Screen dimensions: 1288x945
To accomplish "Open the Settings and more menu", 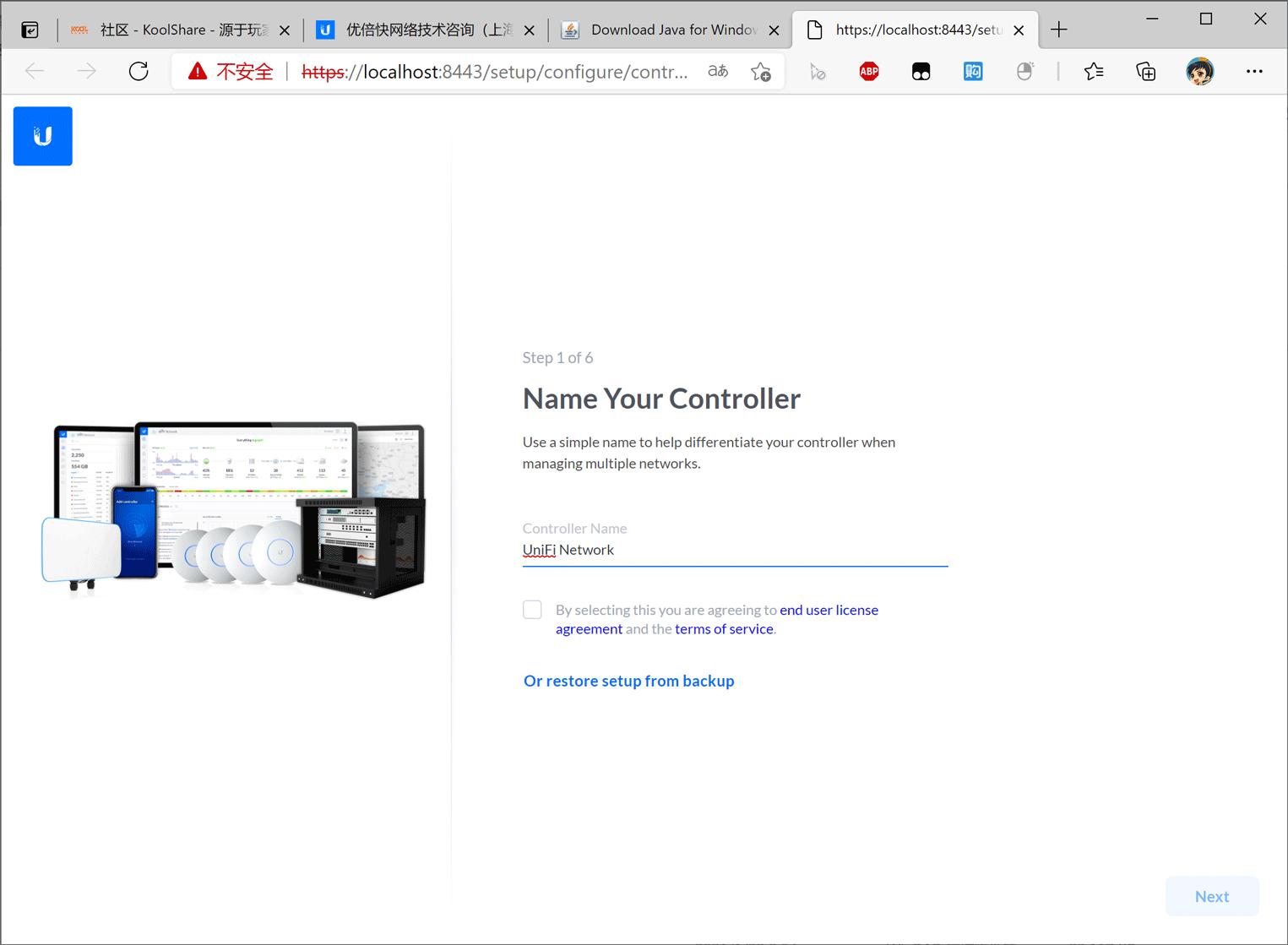I will point(1255,71).
